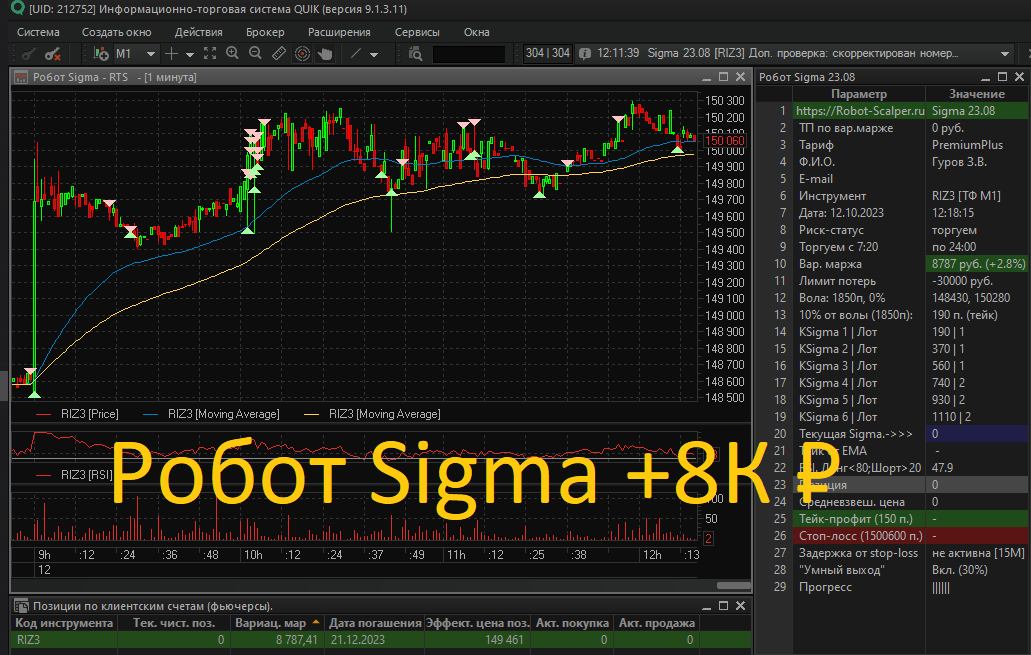The height and width of the screenshot is (655, 1031).
Task: Open the M1 timeframe dropdown
Action: [x=151, y=54]
